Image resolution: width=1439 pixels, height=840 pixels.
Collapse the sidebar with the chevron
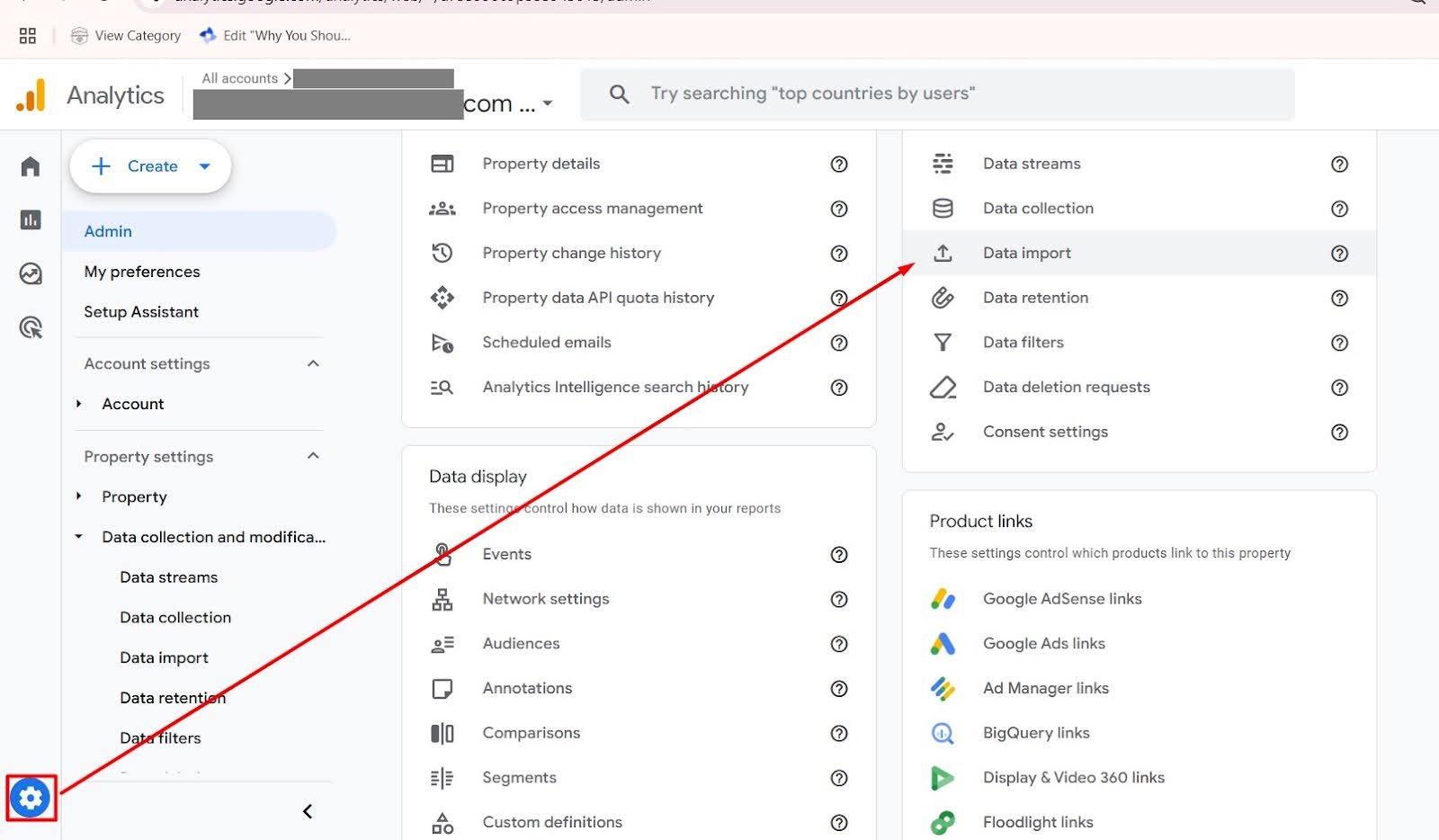coord(308,811)
